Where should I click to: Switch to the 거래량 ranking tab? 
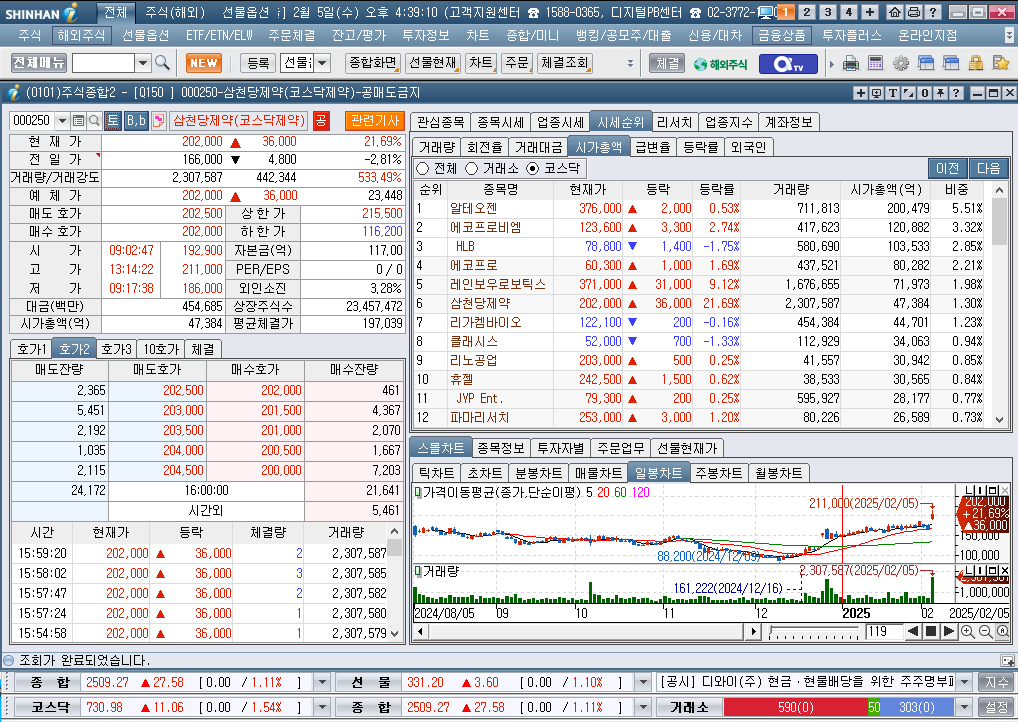437,147
